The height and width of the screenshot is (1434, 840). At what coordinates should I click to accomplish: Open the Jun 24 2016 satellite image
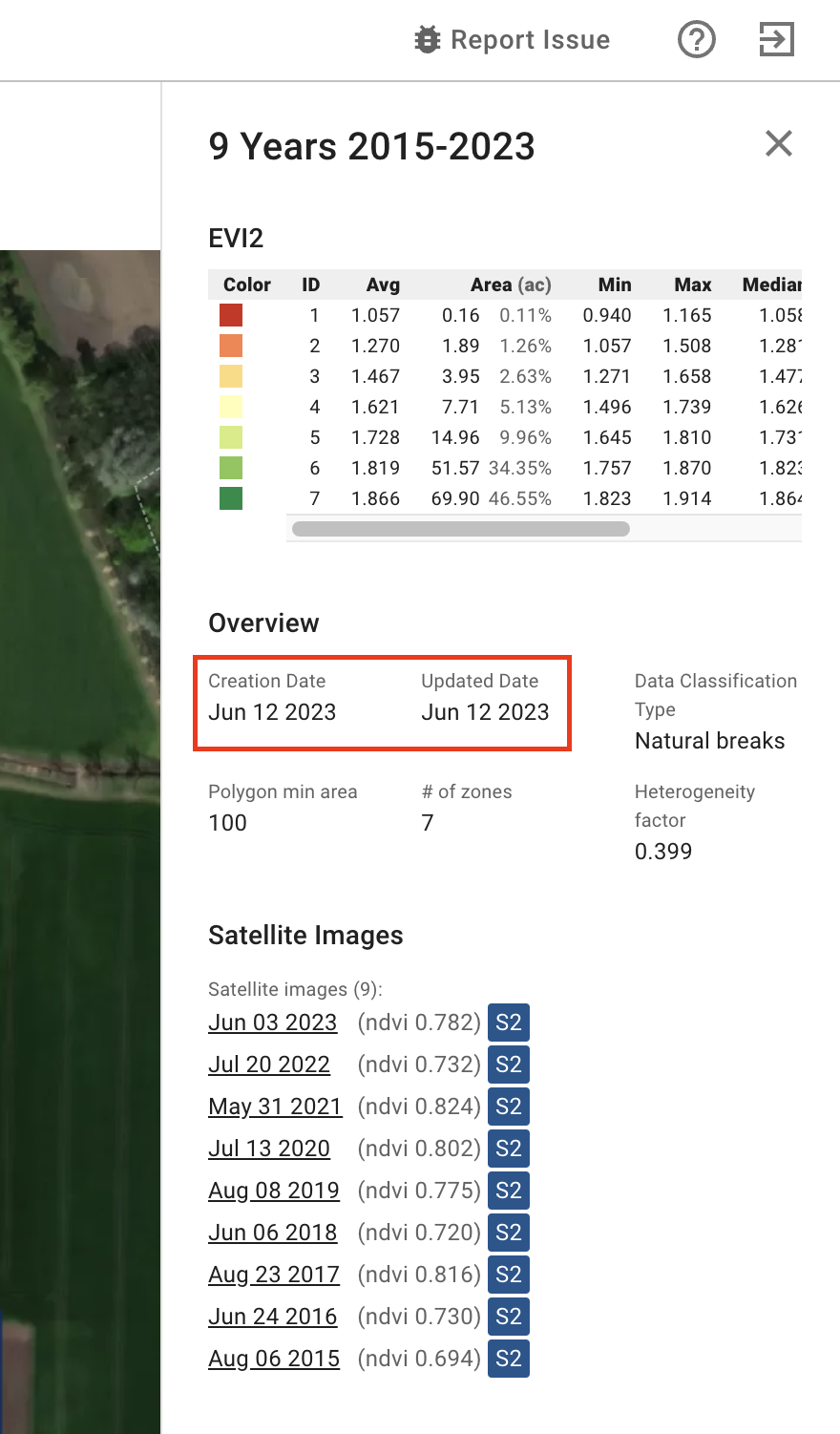point(272,1317)
